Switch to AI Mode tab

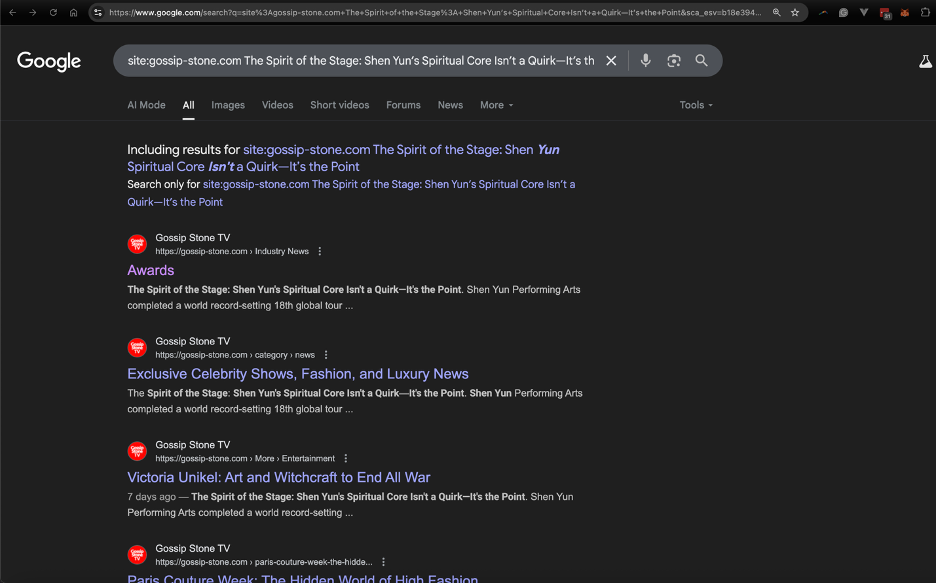tap(146, 105)
